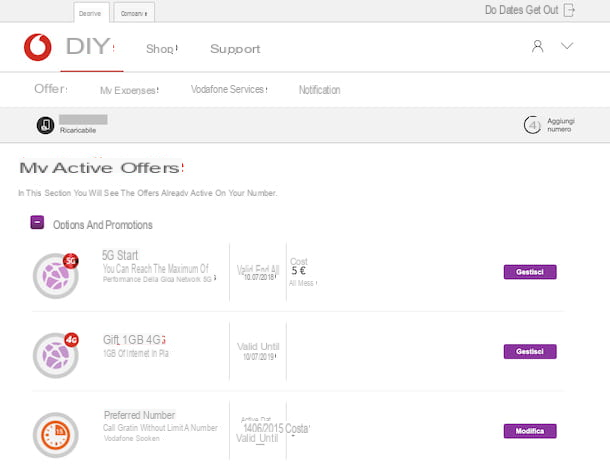Click Gestisci for Gift 1GB 4G
610x468 pixels.
click(x=530, y=351)
